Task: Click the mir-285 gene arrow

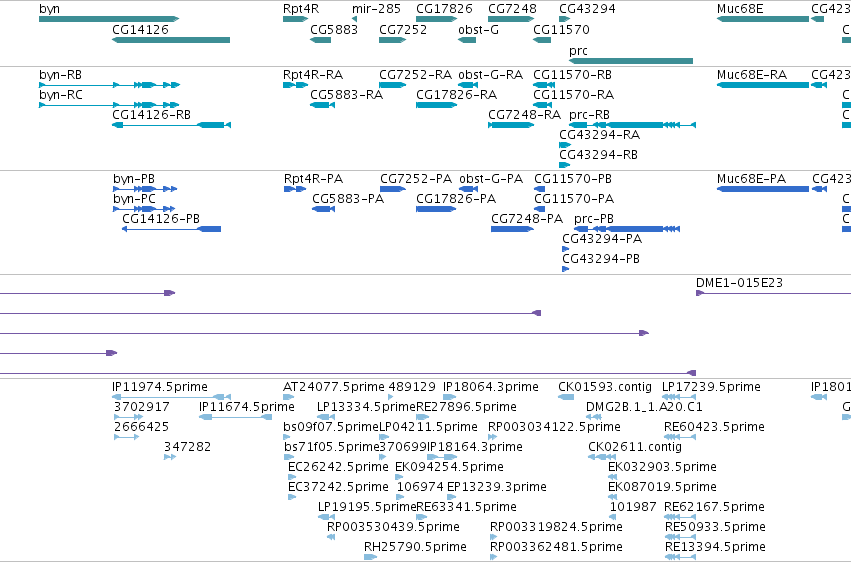Action: pos(354,19)
